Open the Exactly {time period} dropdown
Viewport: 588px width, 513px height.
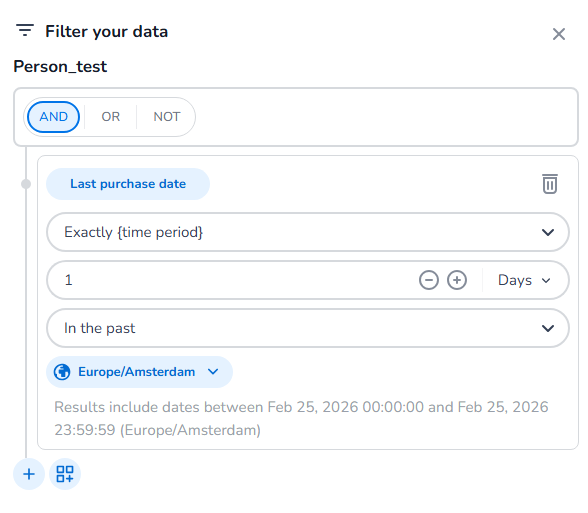(x=308, y=232)
